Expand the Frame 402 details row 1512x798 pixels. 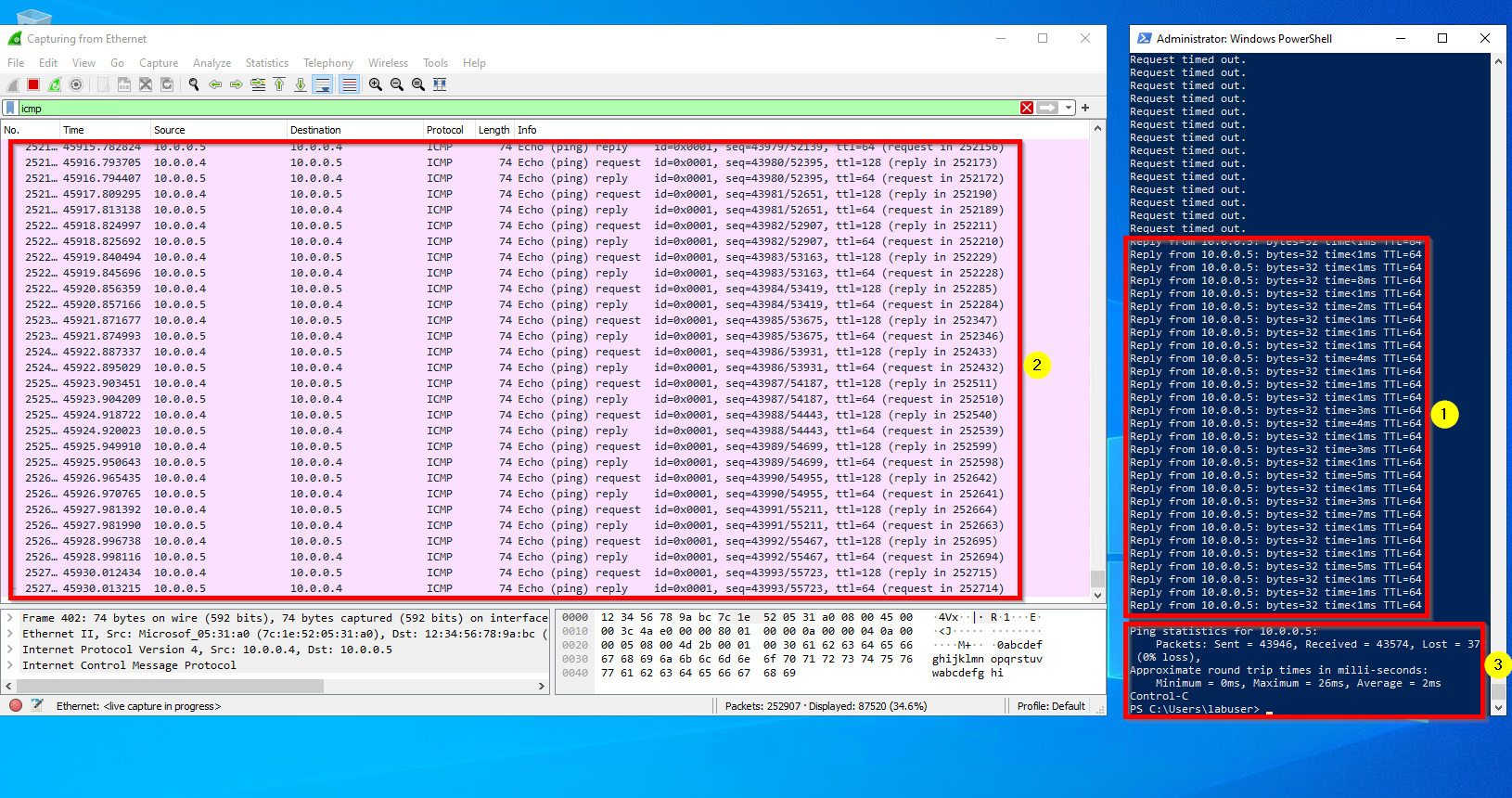point(11,618)
